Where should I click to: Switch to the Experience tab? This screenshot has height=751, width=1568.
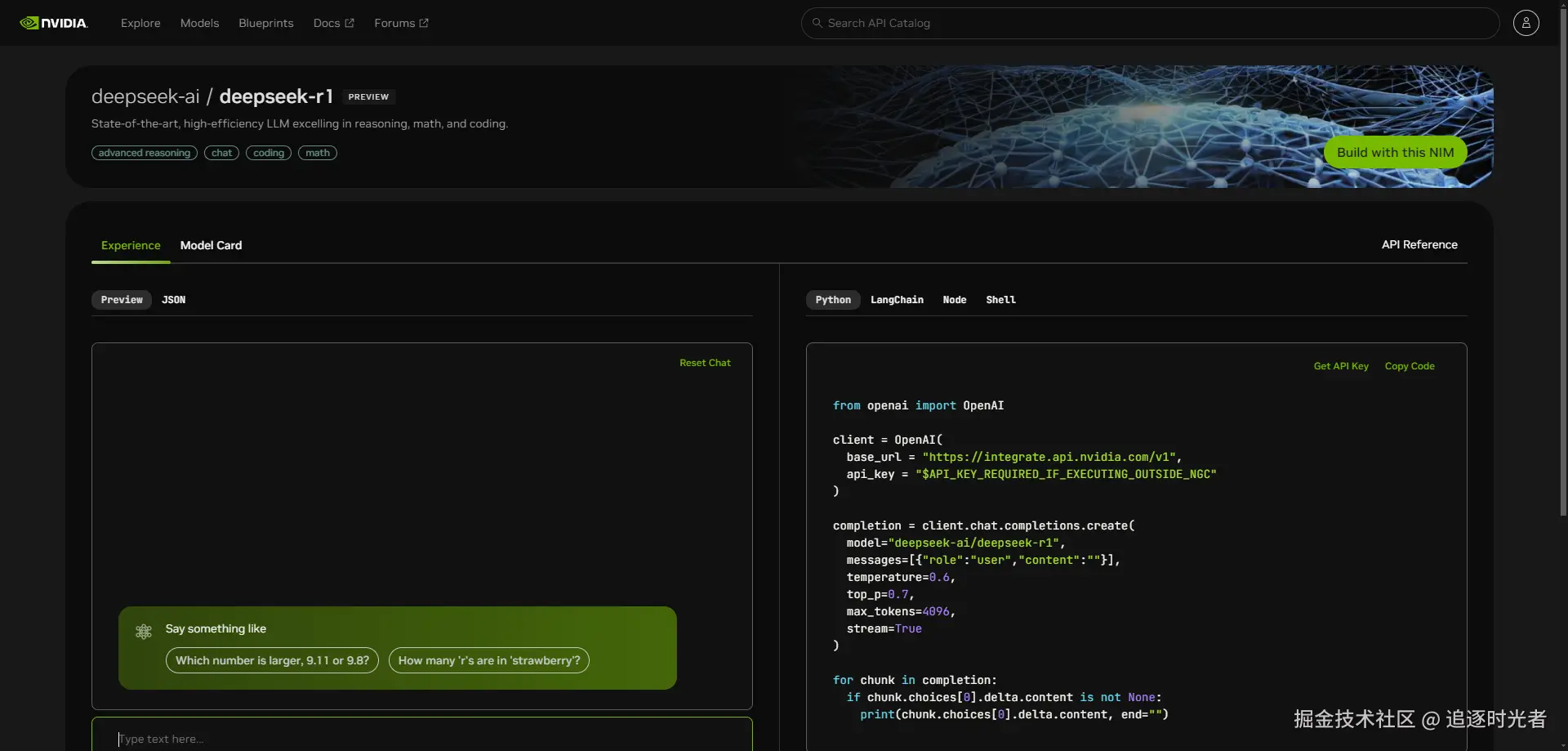[x=131, y=245]
